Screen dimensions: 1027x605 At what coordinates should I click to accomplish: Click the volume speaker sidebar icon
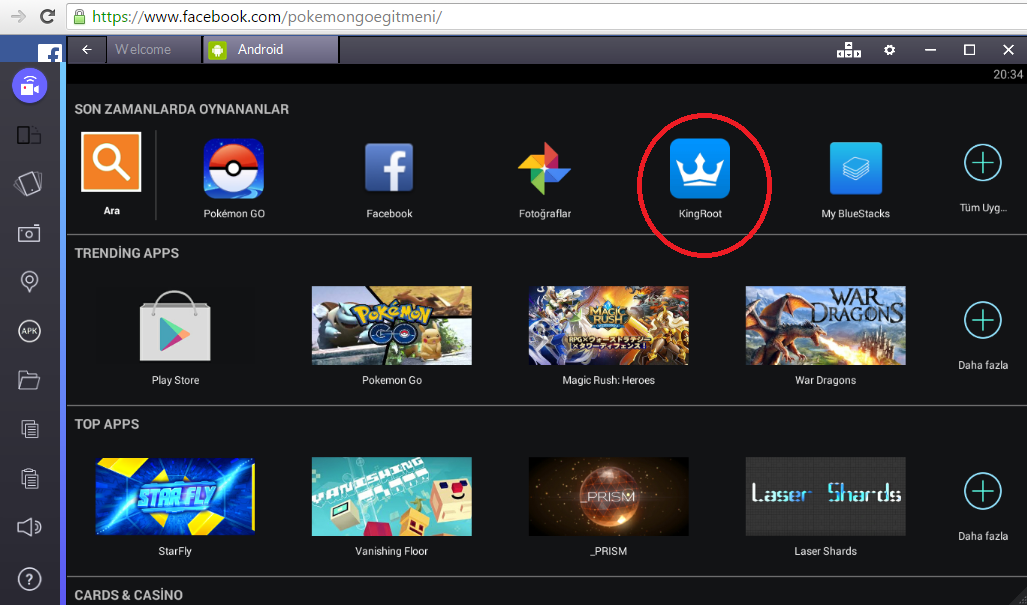(x=29, y=527)
